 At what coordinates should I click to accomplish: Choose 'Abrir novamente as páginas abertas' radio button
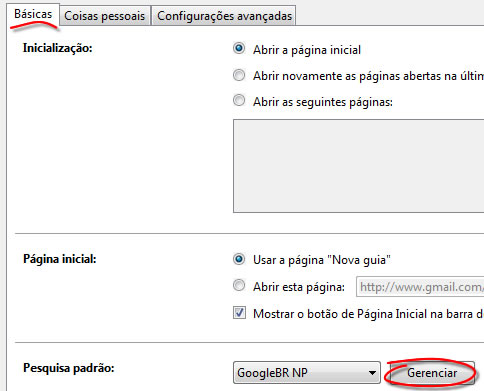pos(239,75)
